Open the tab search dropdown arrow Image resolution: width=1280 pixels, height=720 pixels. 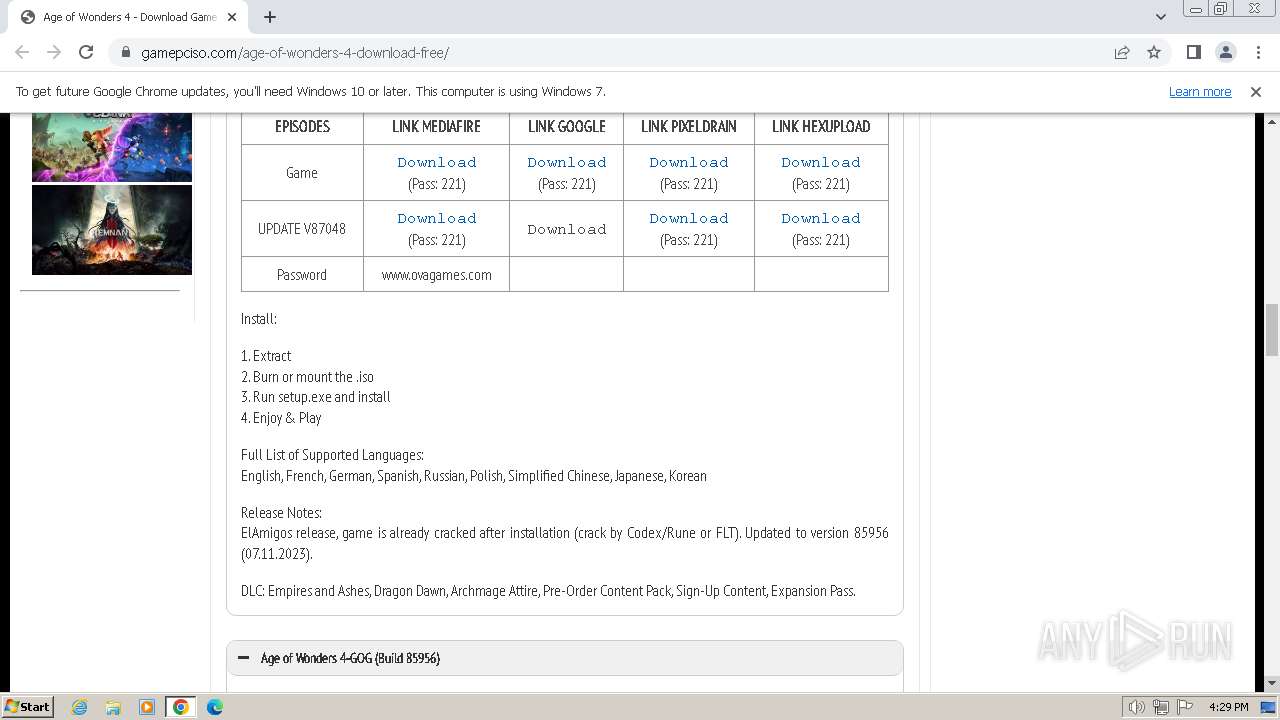[x=1161, y=17]
